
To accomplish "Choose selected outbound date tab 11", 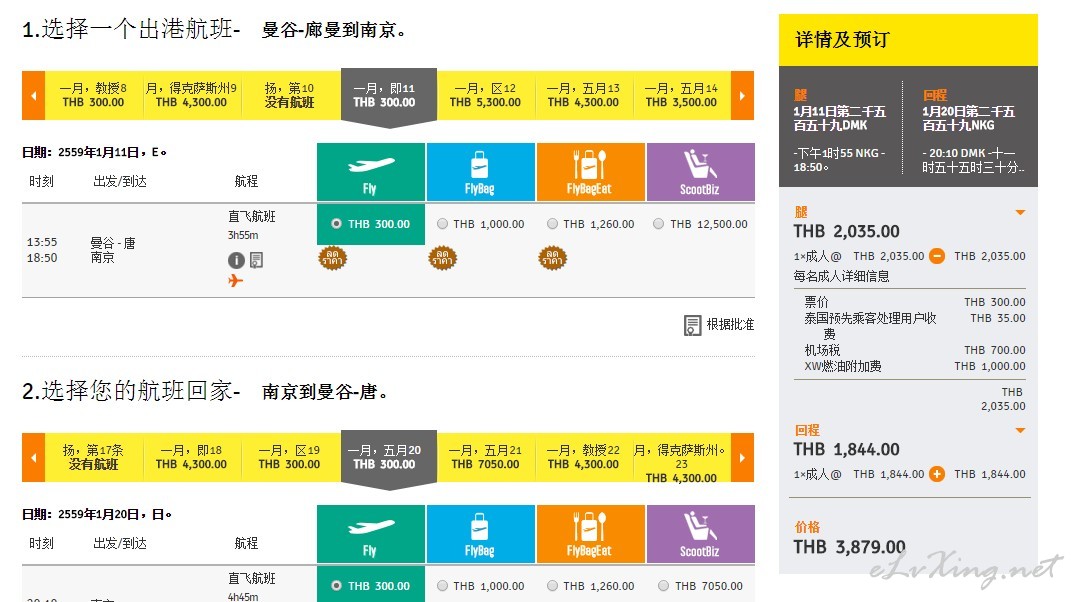I will pos(388,97).
